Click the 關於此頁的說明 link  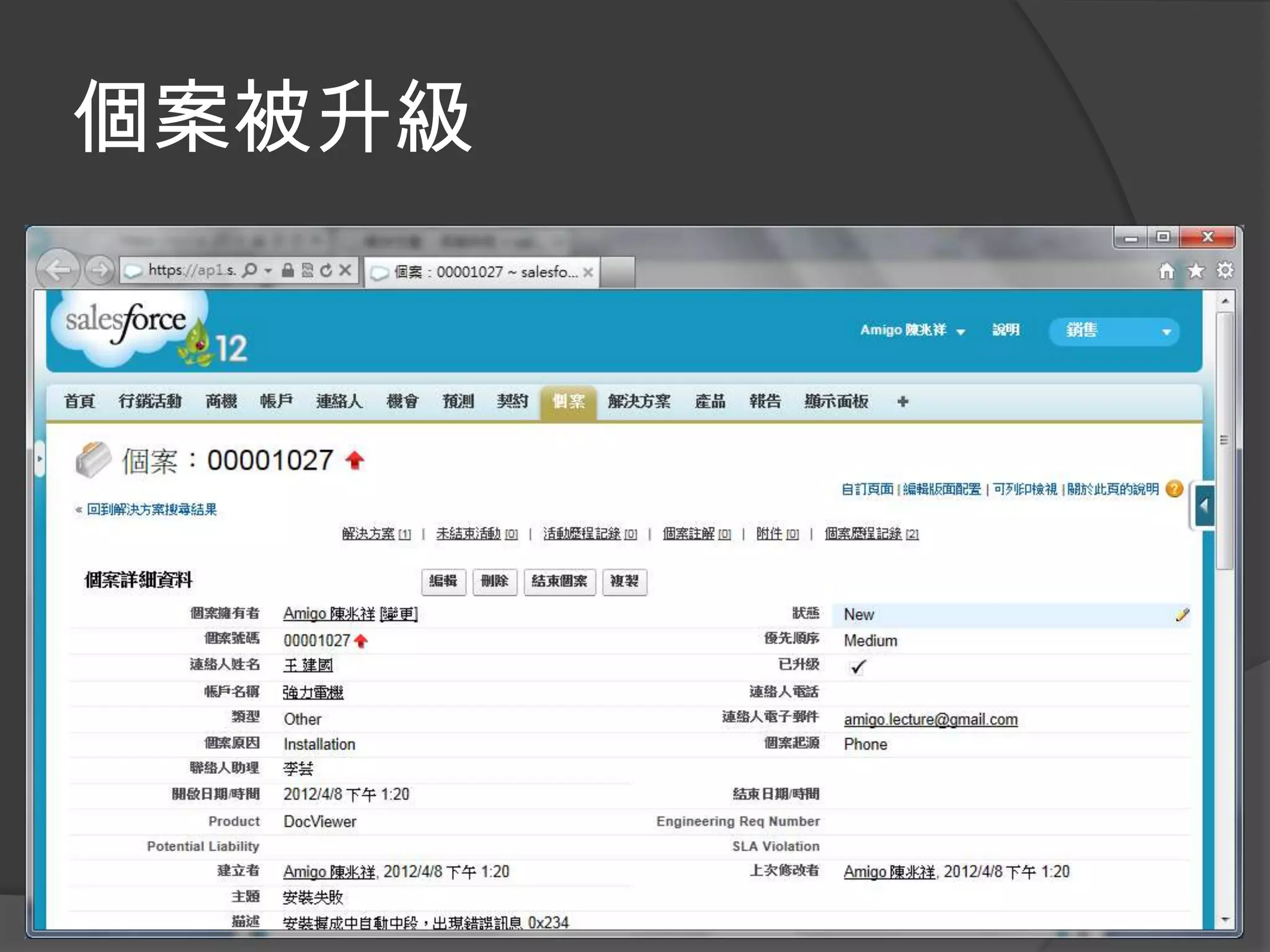coord(1113,490)
